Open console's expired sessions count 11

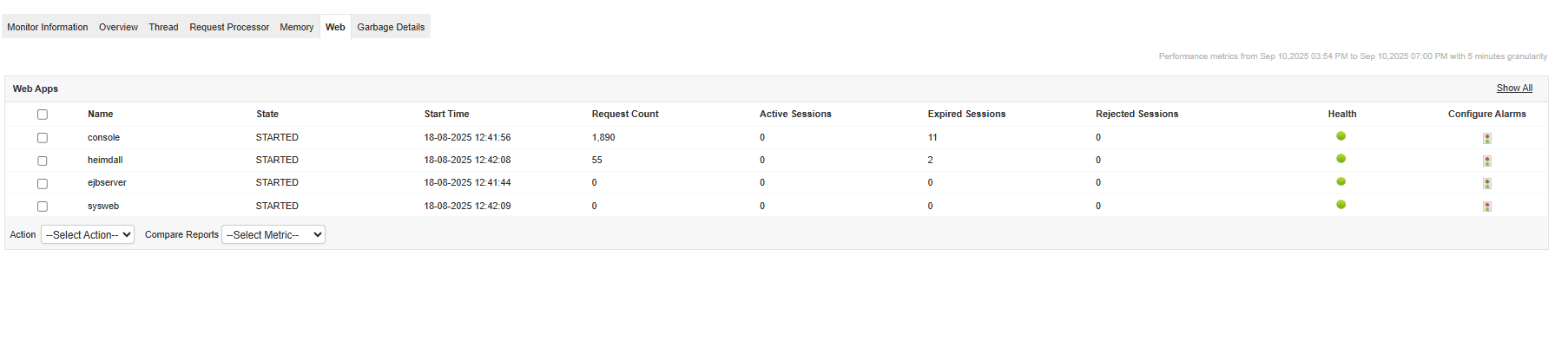click(932, 137)
